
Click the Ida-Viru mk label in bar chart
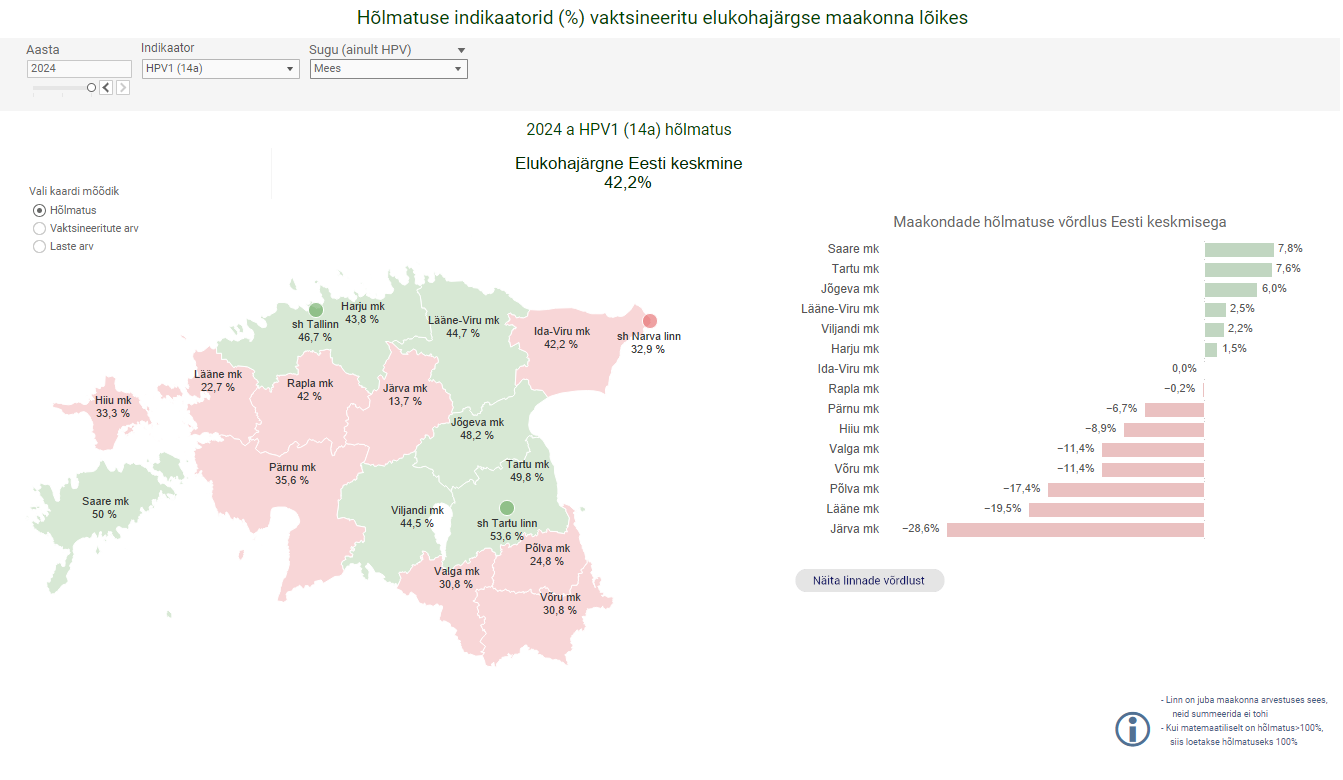[x=848, y=369]
